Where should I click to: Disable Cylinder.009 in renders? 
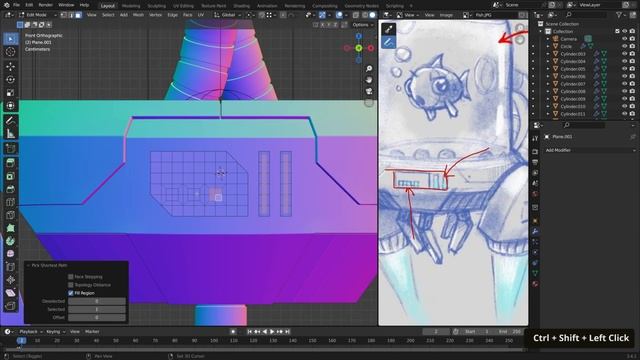[x=632, y=99]
